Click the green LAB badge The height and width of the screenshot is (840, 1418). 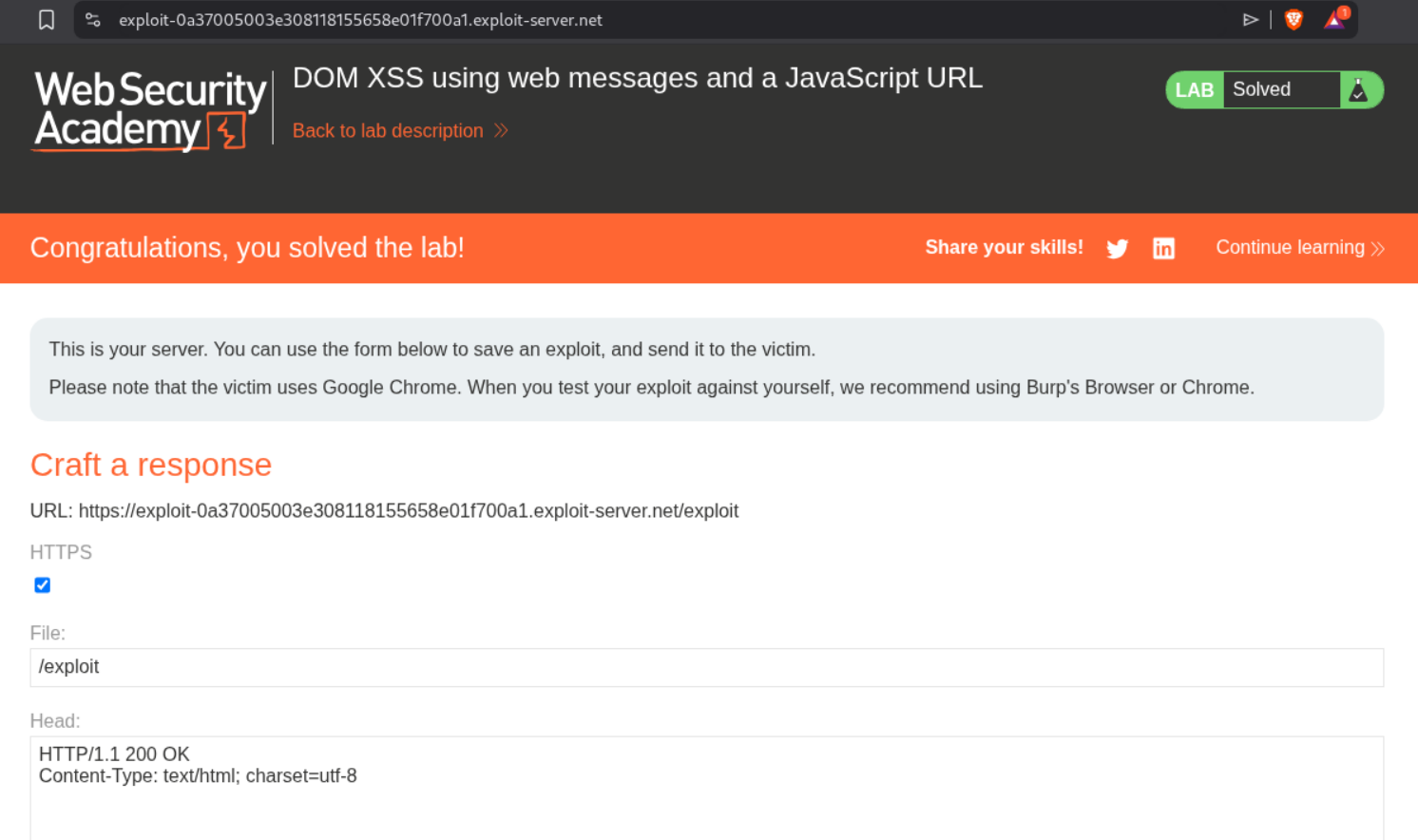click(x=1194, y=90)
